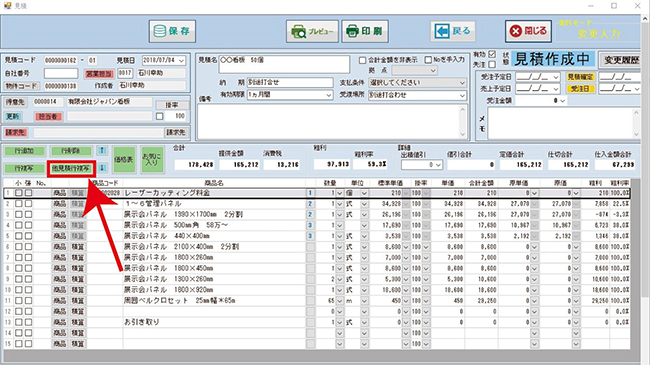Click the 商品名 column header

pos(213,183)
